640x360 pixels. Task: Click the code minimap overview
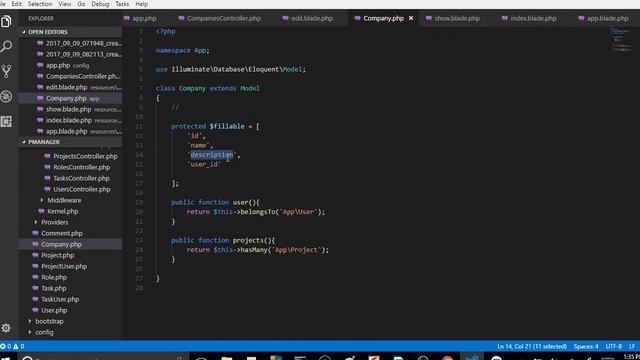[x=621, y=40]
